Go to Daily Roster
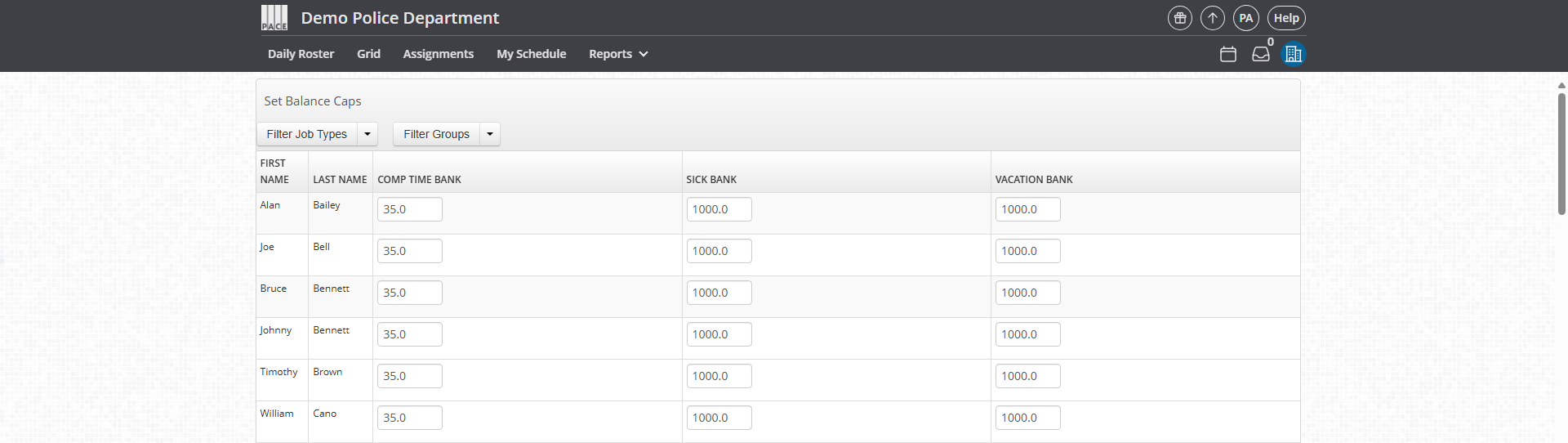This screenshot has width=1568, height=443. click(x=301, y=54)
